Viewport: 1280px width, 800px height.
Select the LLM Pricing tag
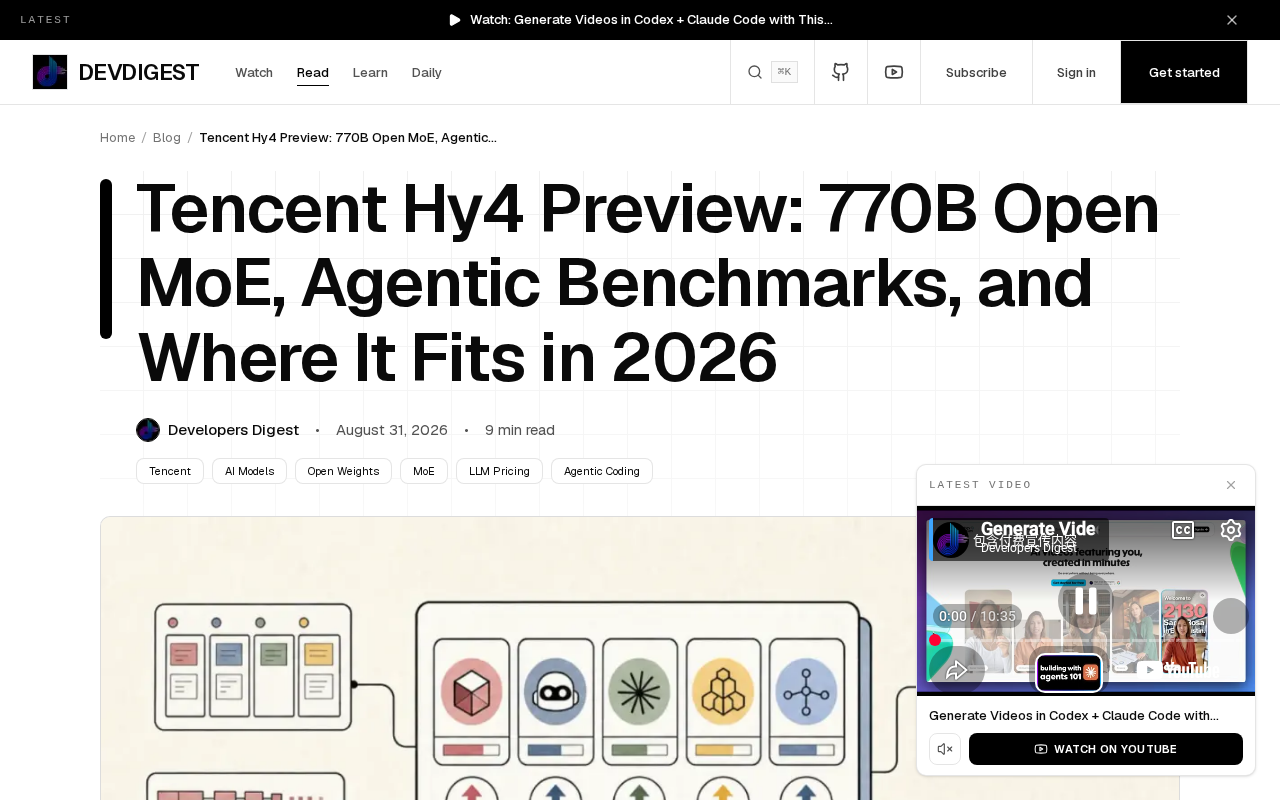[x=499, y=471]
